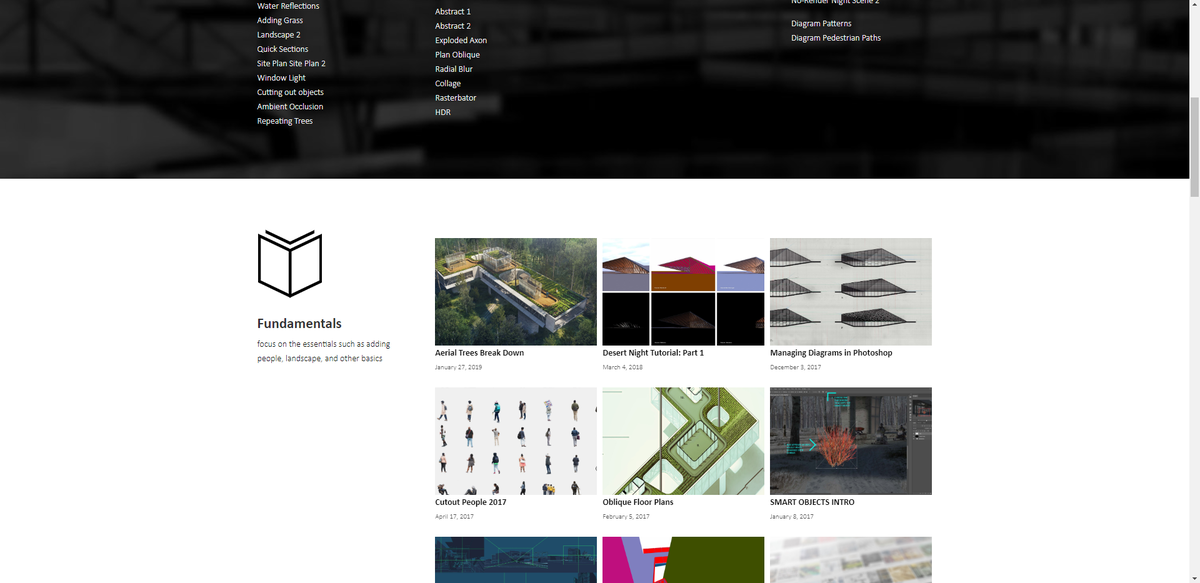
Task: Open the Cutting out objects link
Action: tap(290, 92)
